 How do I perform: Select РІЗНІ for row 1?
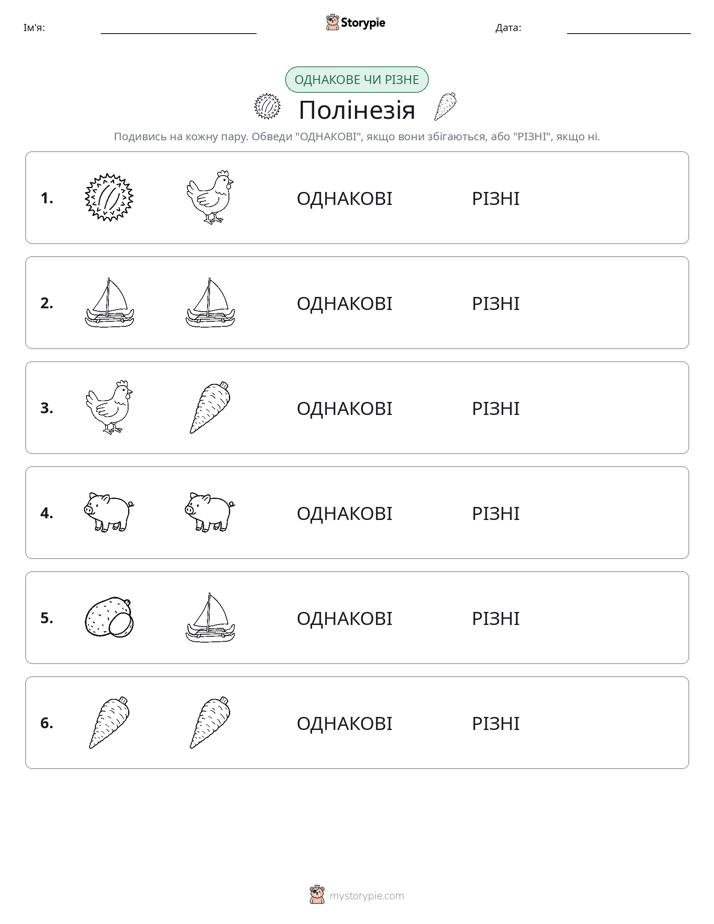click(495, 199)
